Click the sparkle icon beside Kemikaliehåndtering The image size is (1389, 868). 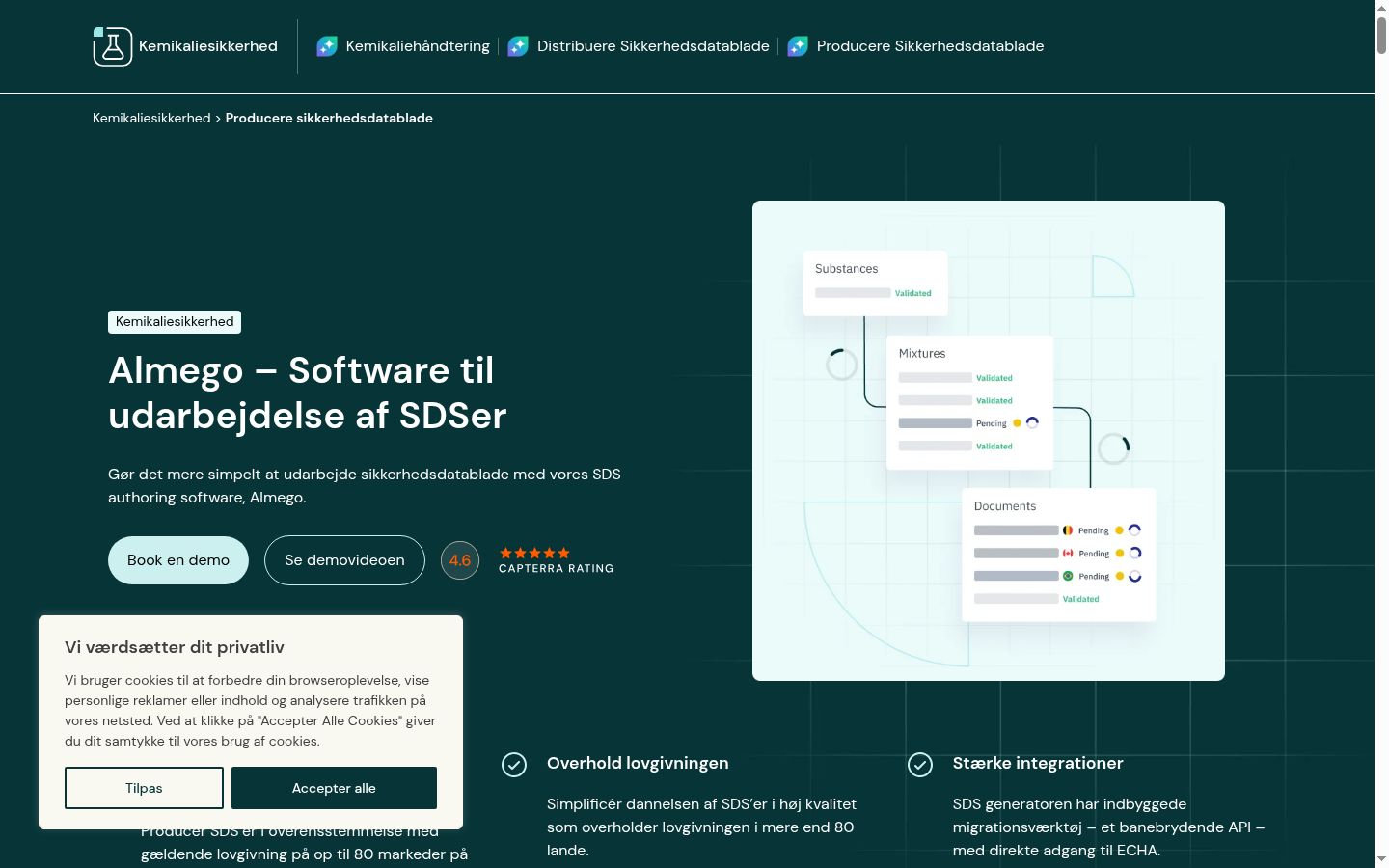click(327, 46)
